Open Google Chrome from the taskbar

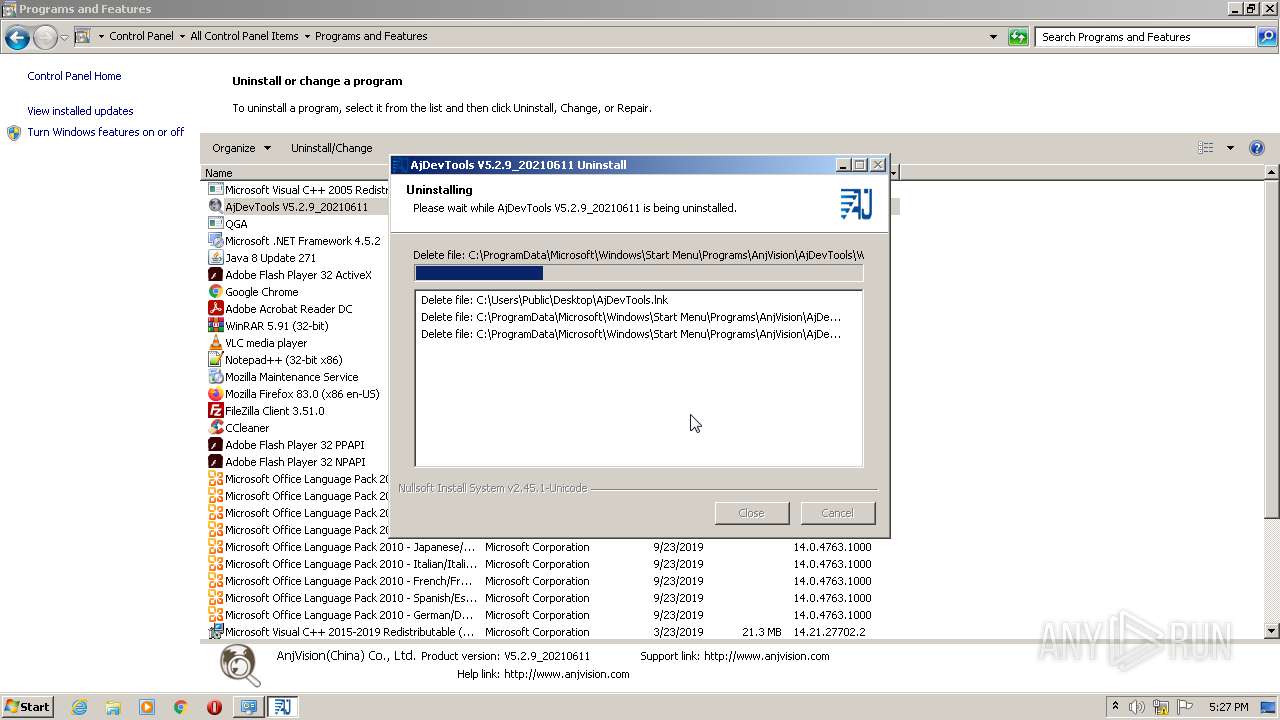180,707
